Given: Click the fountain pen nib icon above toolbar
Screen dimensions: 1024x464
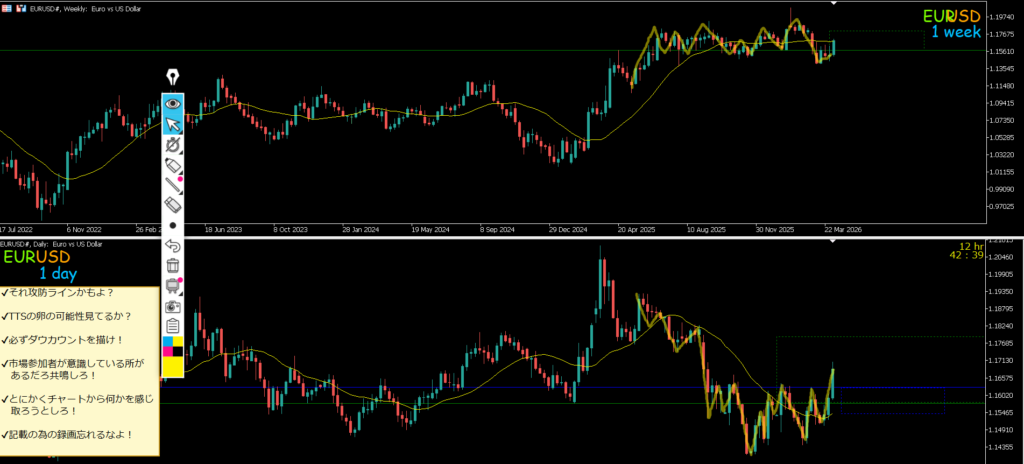Looking at the screenshot, I should point(172,78).
